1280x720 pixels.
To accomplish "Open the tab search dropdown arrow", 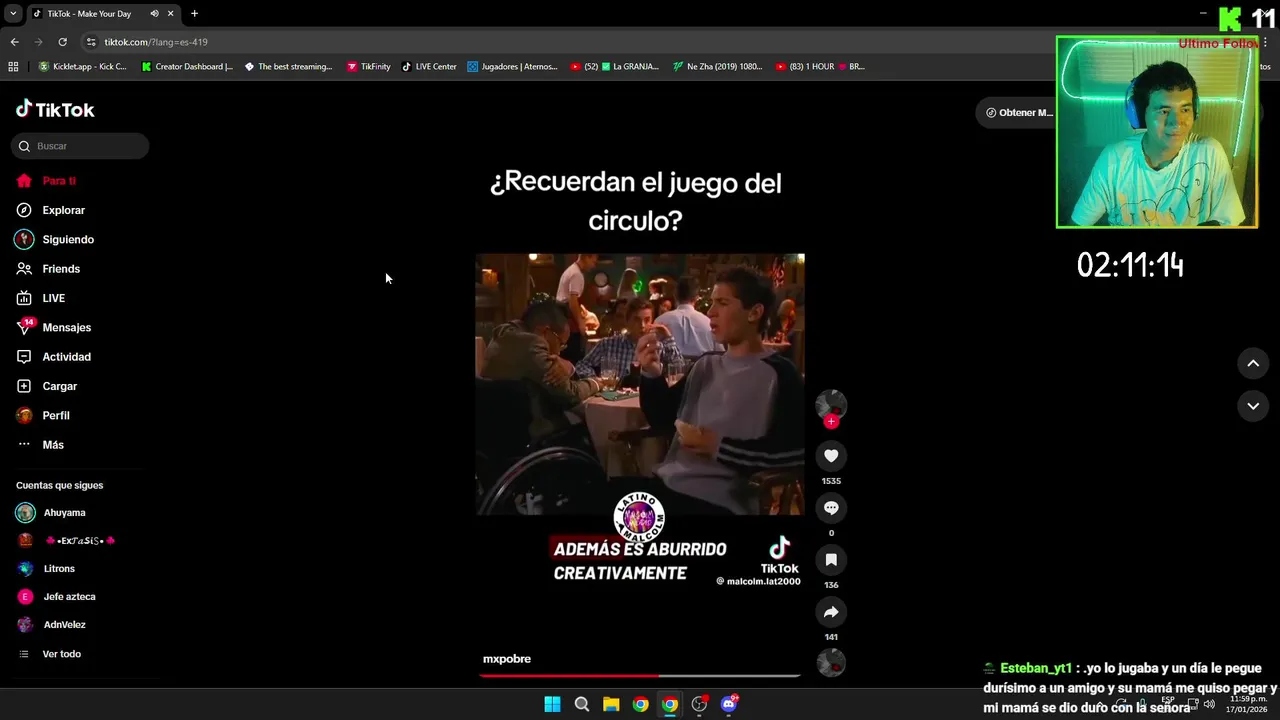I will coord(13,14).
